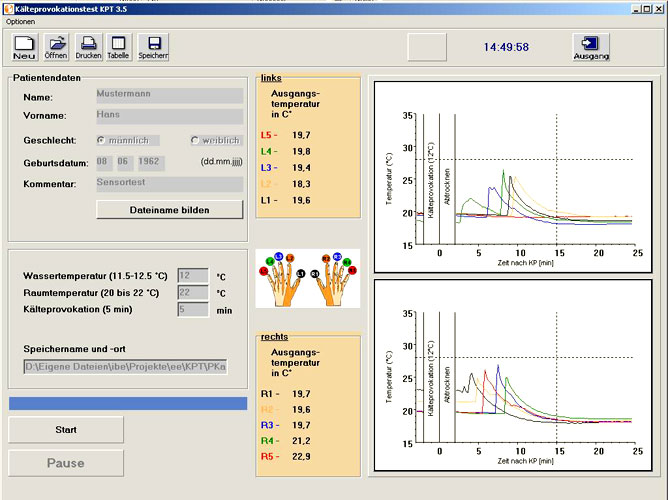Click the Name field containing Mustermann
Viewport: 668px width, 500px height.
pyautogui.click(x=169, y=96)
